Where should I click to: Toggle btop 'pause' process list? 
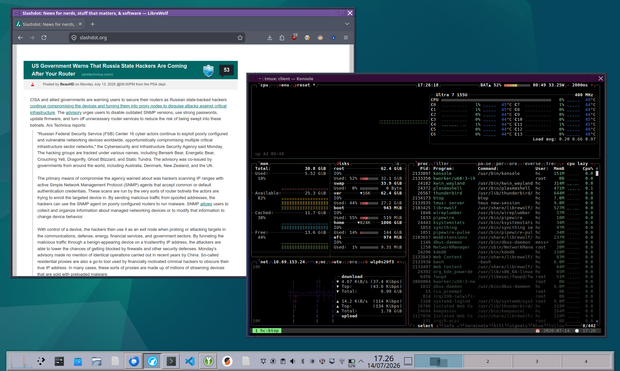coord(485,163)
